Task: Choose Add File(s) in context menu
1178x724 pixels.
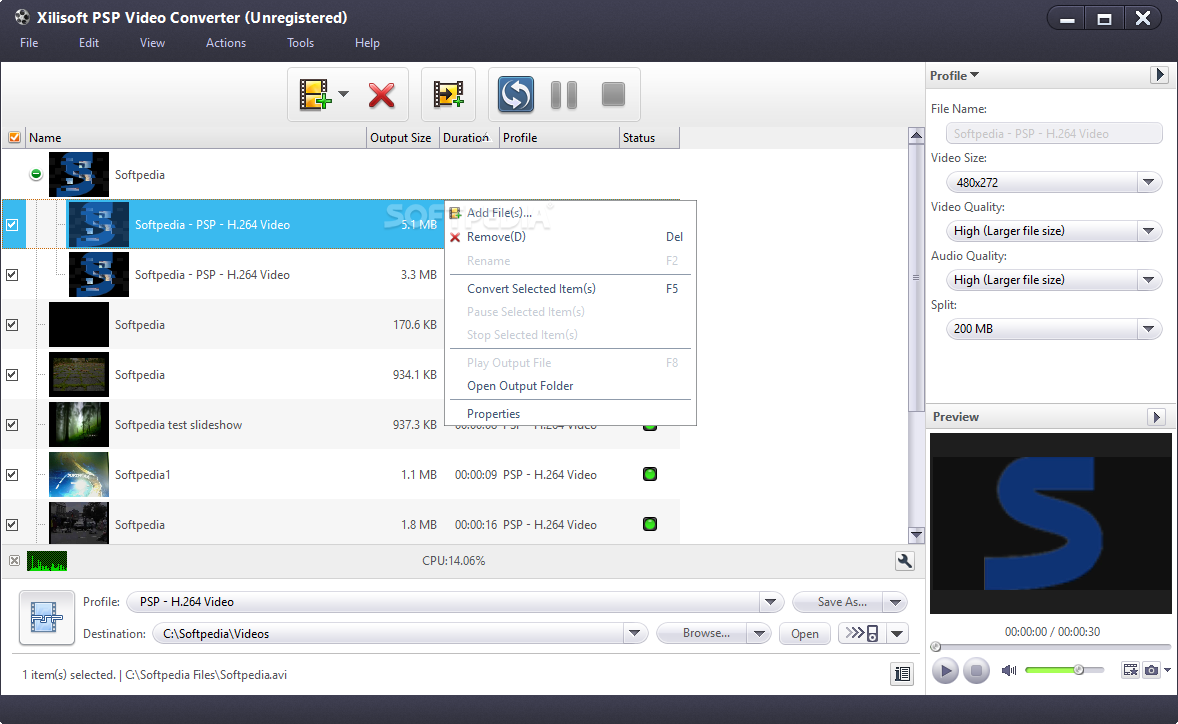Action: 570,213
